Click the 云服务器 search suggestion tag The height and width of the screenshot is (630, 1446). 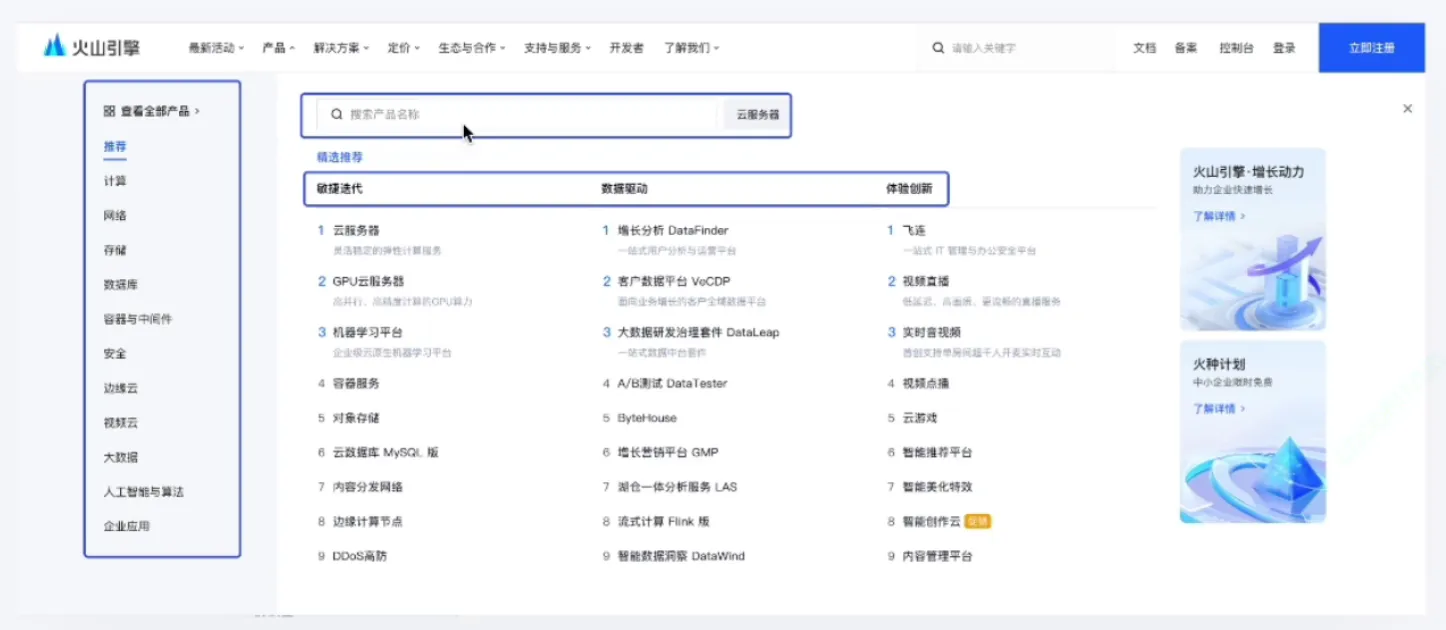click(x=757, y=115)
